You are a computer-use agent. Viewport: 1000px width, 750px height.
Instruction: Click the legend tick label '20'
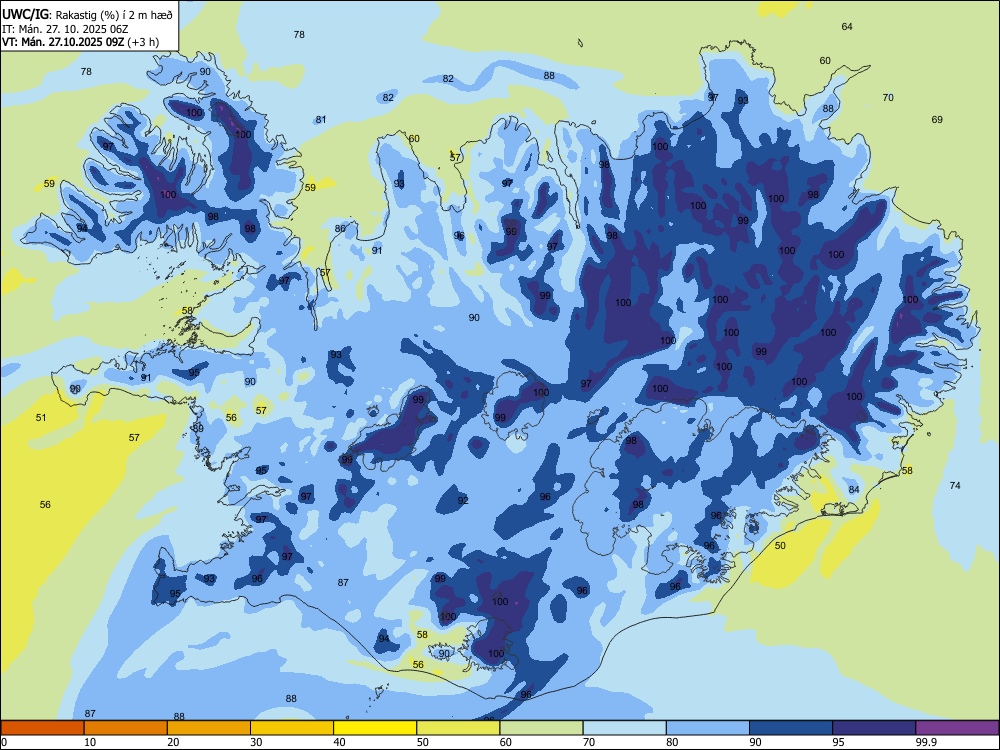(173, 742)
